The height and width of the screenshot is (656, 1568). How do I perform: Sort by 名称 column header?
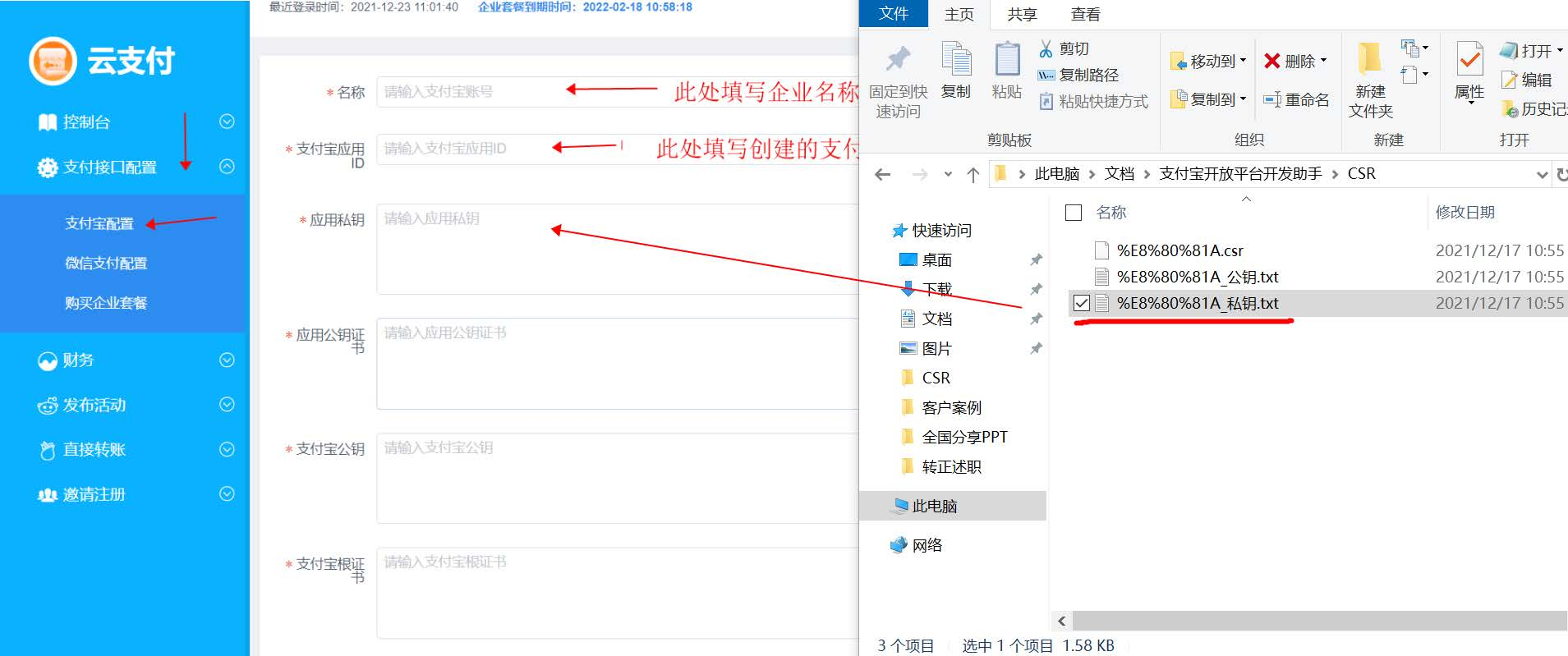click(1111, 213)
